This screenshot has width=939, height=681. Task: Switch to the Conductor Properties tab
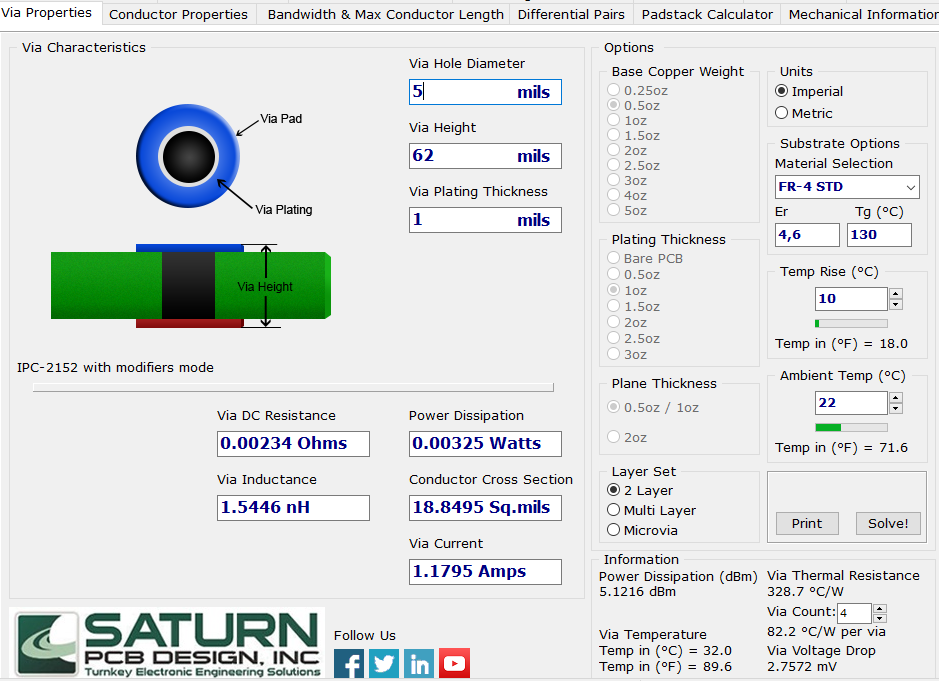(178, 14)
